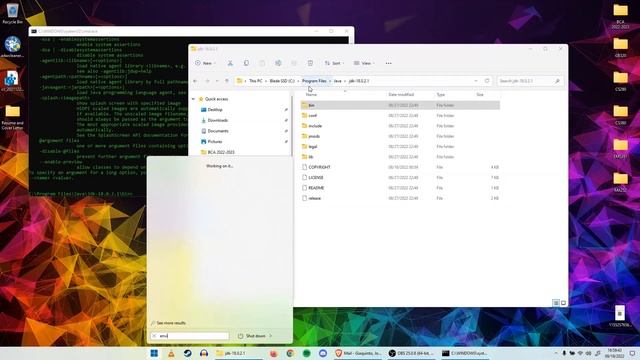Screen dimensions: 640x360
Task: Sort by the Name column header
Action: 311,95
